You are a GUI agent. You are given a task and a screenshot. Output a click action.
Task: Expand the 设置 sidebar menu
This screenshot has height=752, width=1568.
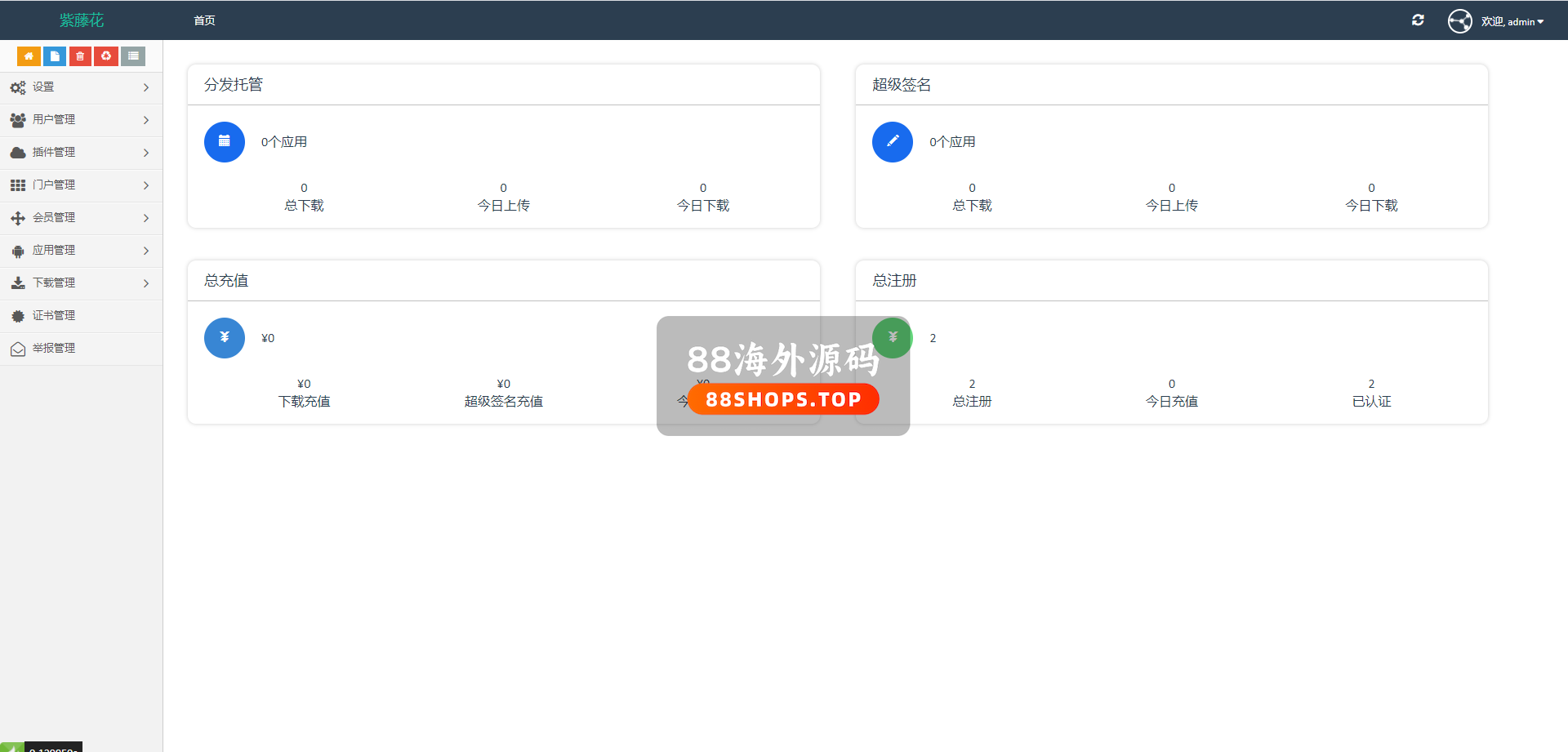81,87
